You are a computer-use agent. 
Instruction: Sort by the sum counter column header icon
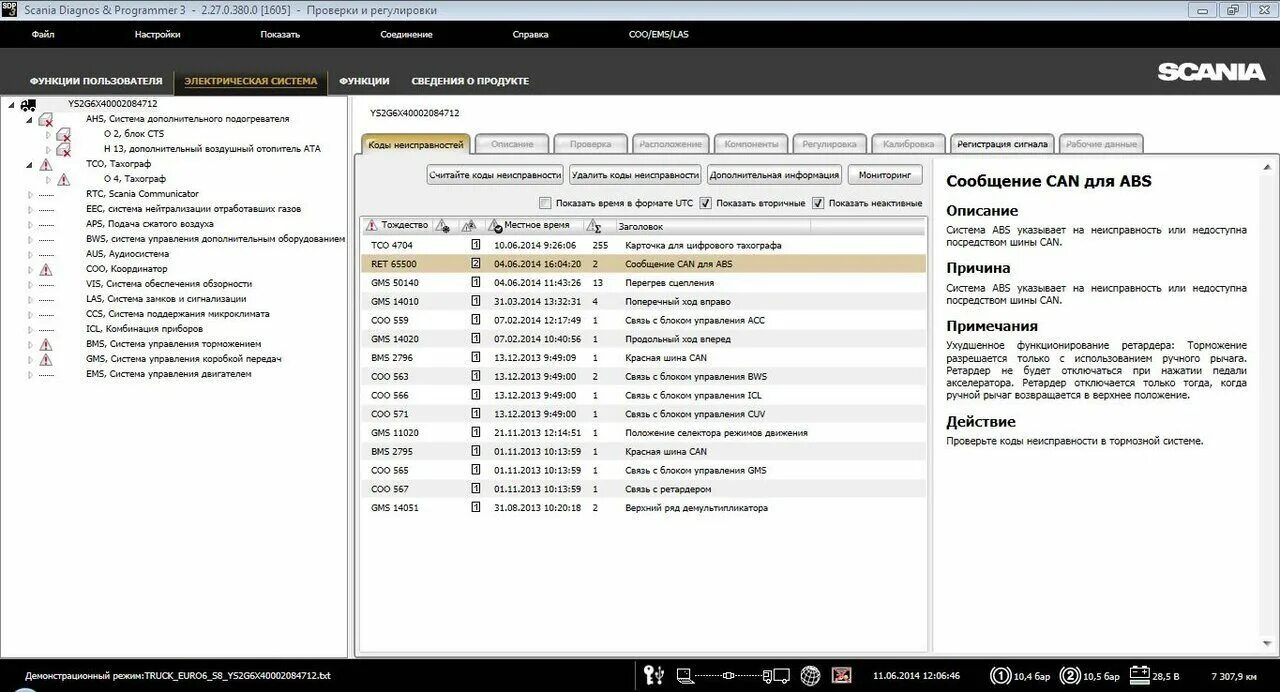click(x=594, y=226)
